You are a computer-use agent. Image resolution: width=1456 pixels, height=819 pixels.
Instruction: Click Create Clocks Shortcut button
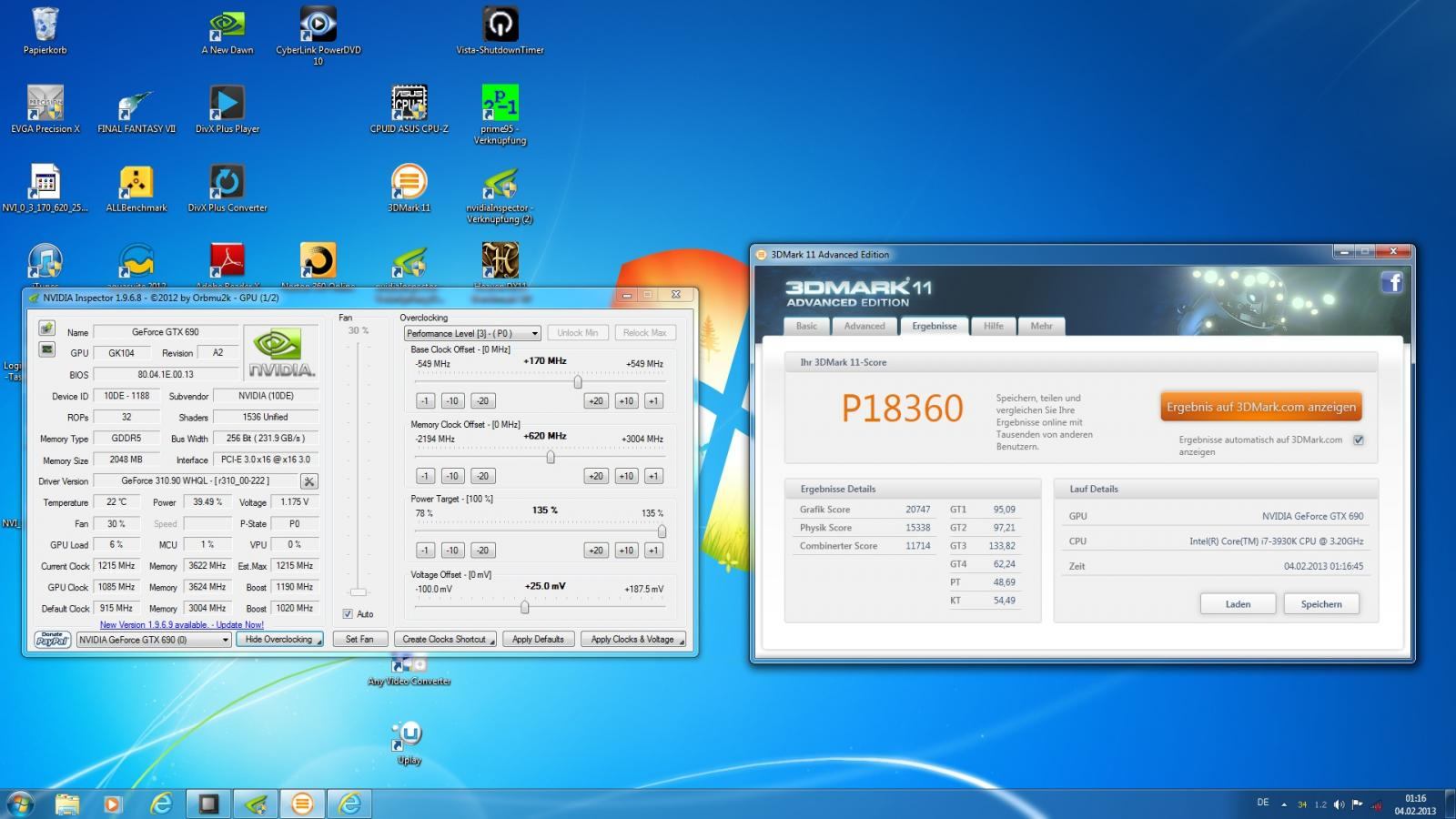(445, 639)
